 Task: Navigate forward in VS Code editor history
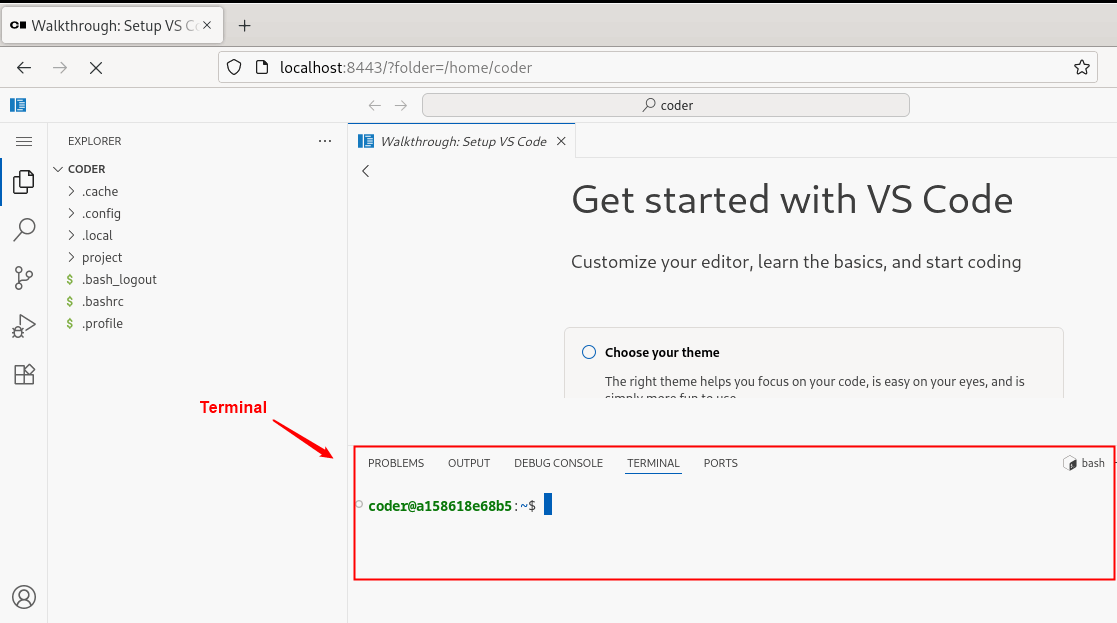click(x=401, y=105)
